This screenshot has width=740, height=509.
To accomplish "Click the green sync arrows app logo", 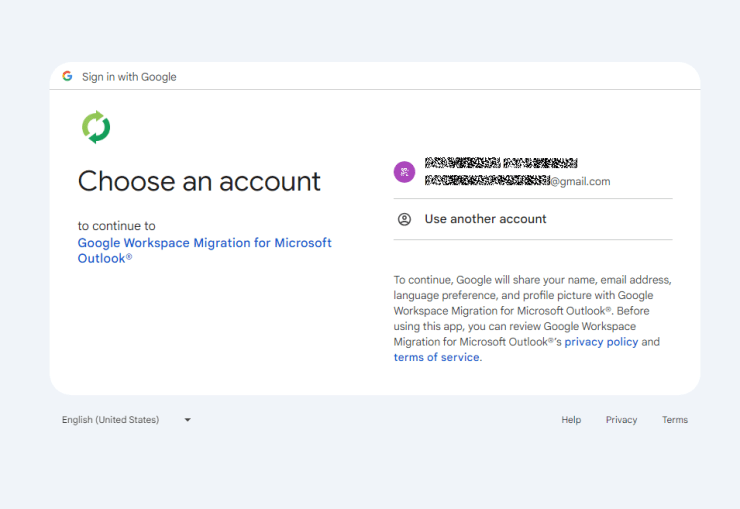I will (x=96, y=127).
